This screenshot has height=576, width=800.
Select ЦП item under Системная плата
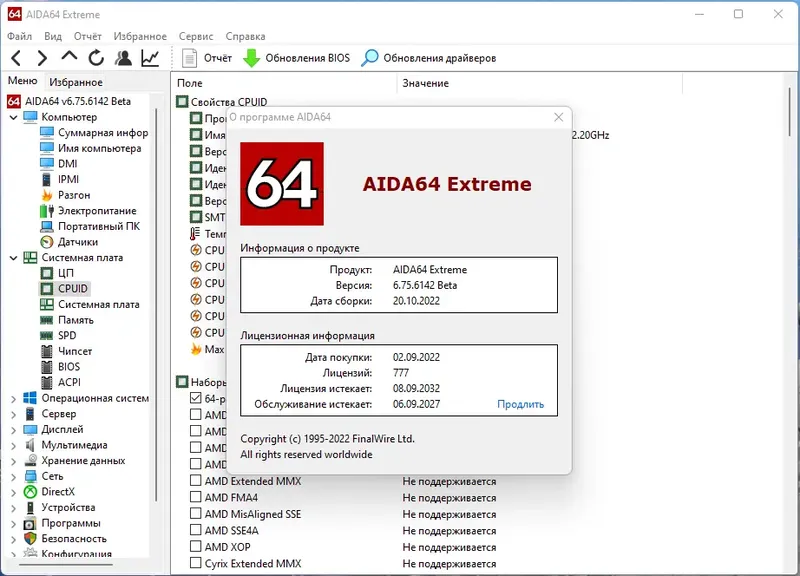(x=57, y=273)
